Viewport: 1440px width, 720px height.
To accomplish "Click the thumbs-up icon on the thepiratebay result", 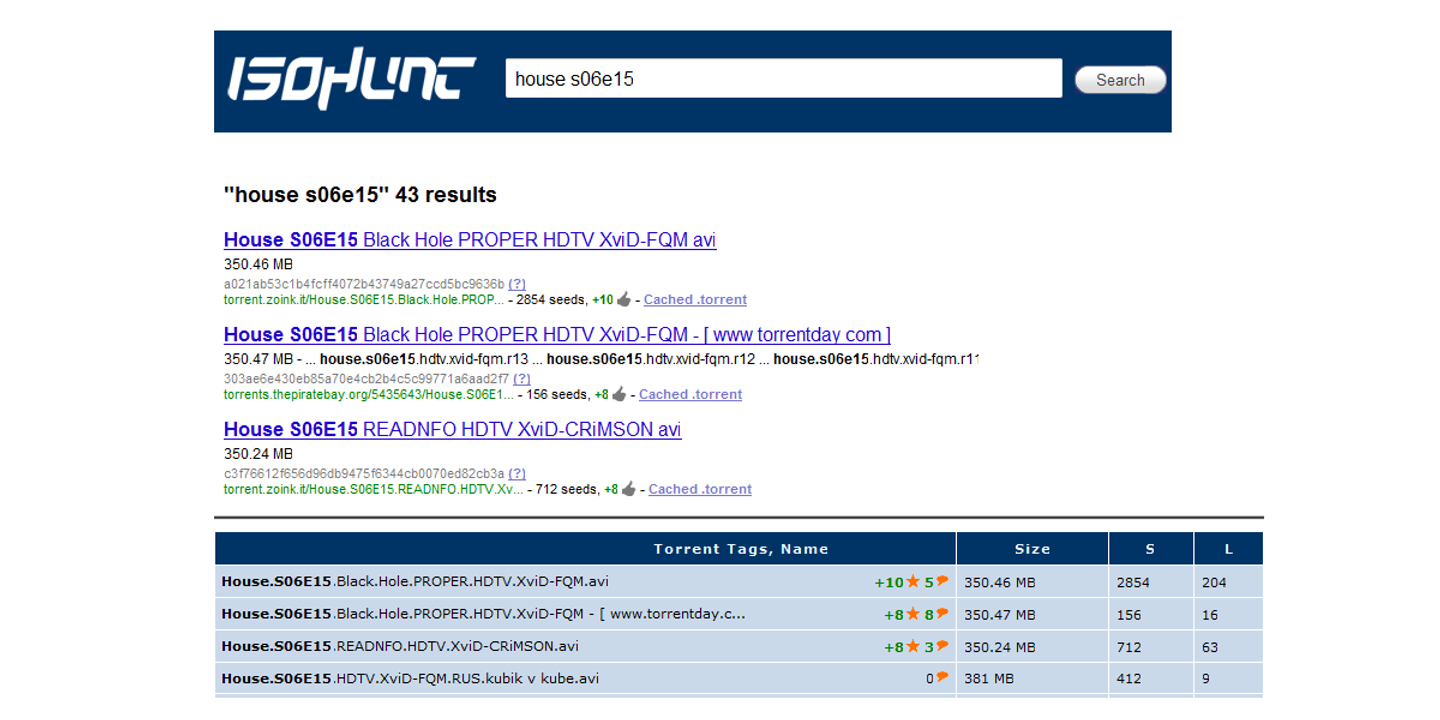I will 620,392.
